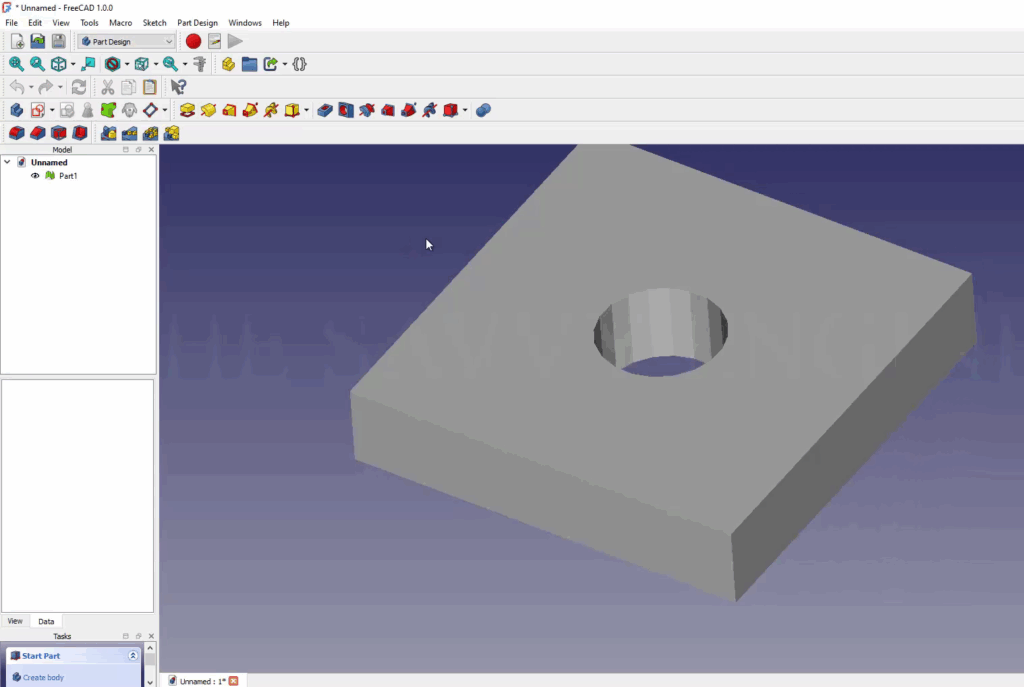The height and width of the screenshot is (687, 1024).
Task: Collapse the Start Part section
Action: pyautogui.click(x=132, y=655)
